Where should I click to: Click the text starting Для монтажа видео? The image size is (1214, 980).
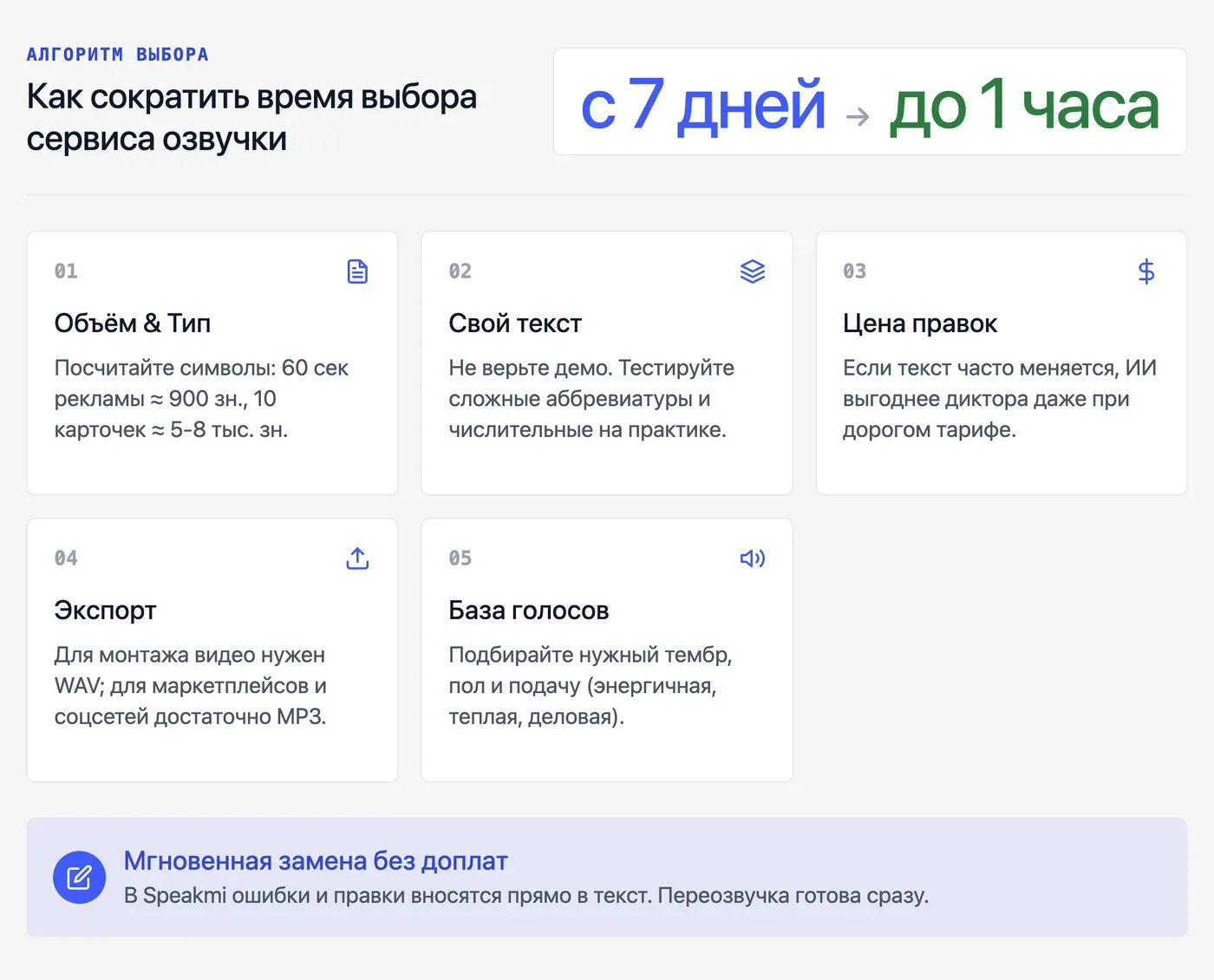point(191,686)
